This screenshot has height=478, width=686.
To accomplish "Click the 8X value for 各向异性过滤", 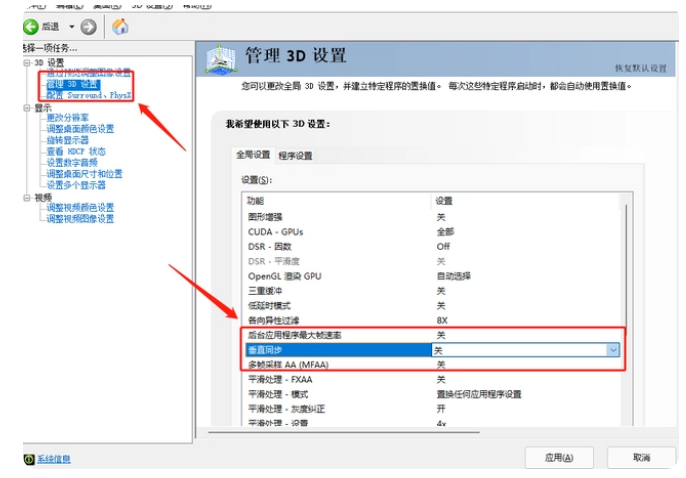I will (x=442, y=321).
